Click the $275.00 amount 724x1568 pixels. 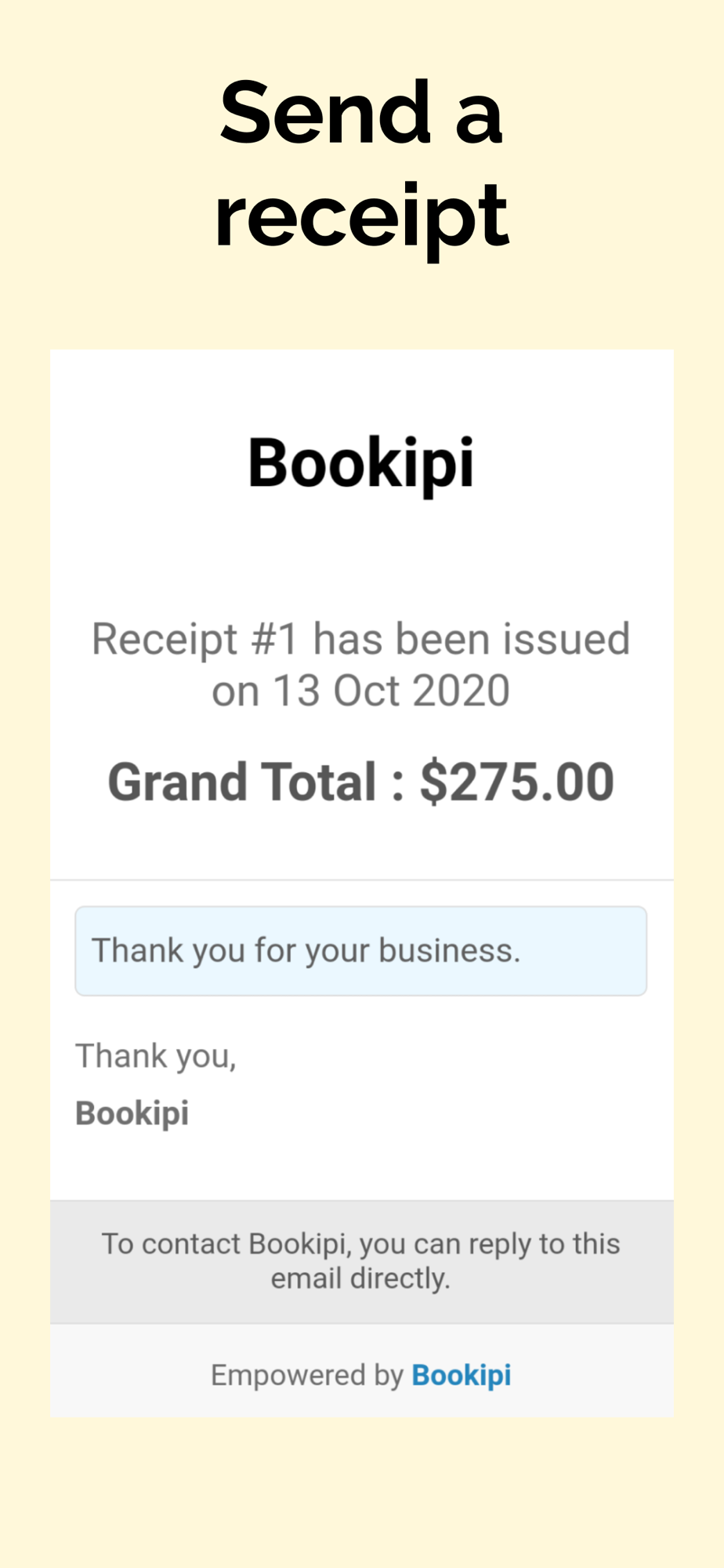516,782
